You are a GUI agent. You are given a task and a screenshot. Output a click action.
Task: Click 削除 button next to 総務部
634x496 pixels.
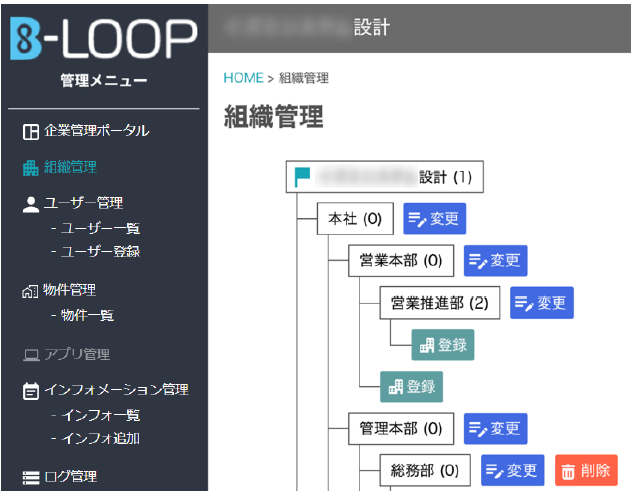pyautogui.click(x=586, y=470)
